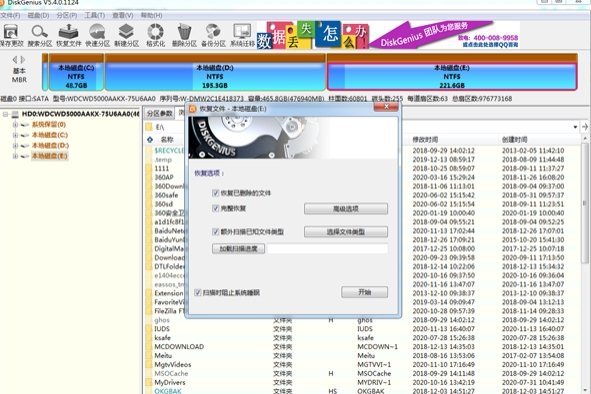Expand 本地磁盘(D:) in the tree
The height and width of the screenshot is (394, 591).
(x=15, y=146)
